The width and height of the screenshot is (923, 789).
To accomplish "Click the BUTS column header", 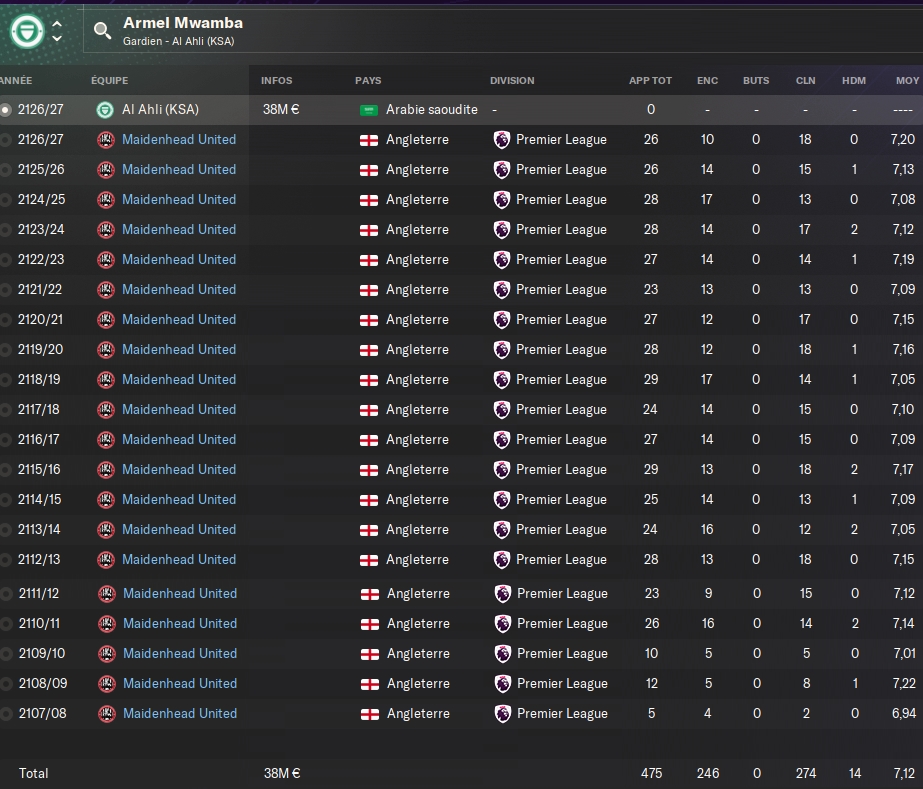I will coord(756,81).
